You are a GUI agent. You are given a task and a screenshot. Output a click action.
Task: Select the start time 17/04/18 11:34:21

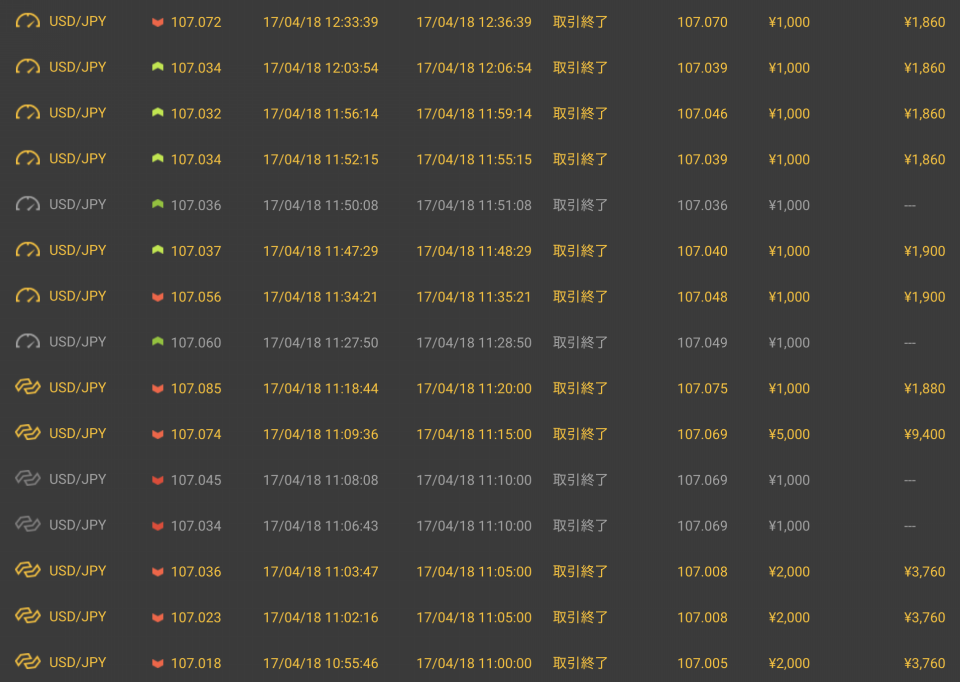click(320, 297)
